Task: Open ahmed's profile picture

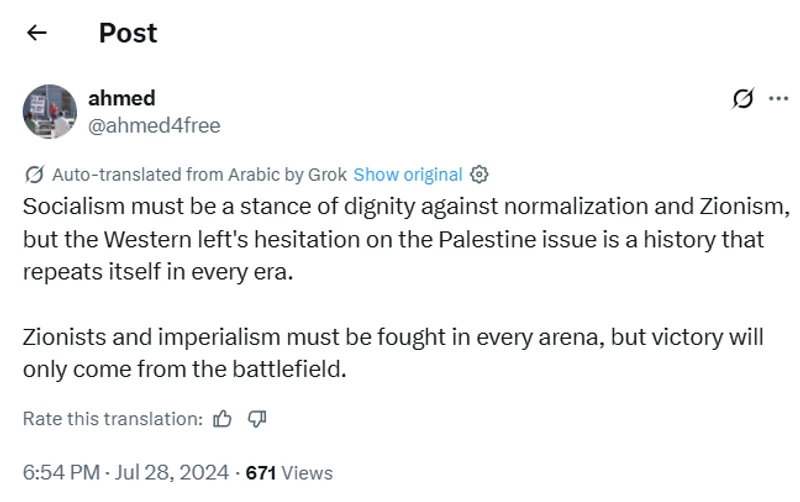Action: coord(50,111)
